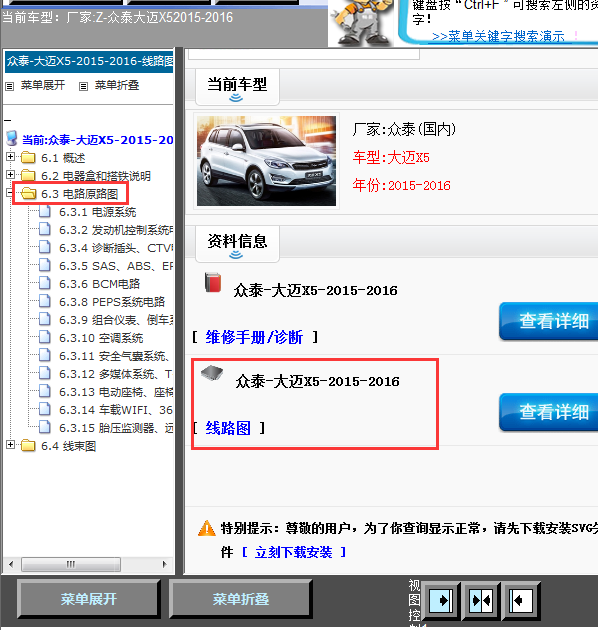Select the root node 当前:众泰-大迈X5-2015-20

(98, 140)
